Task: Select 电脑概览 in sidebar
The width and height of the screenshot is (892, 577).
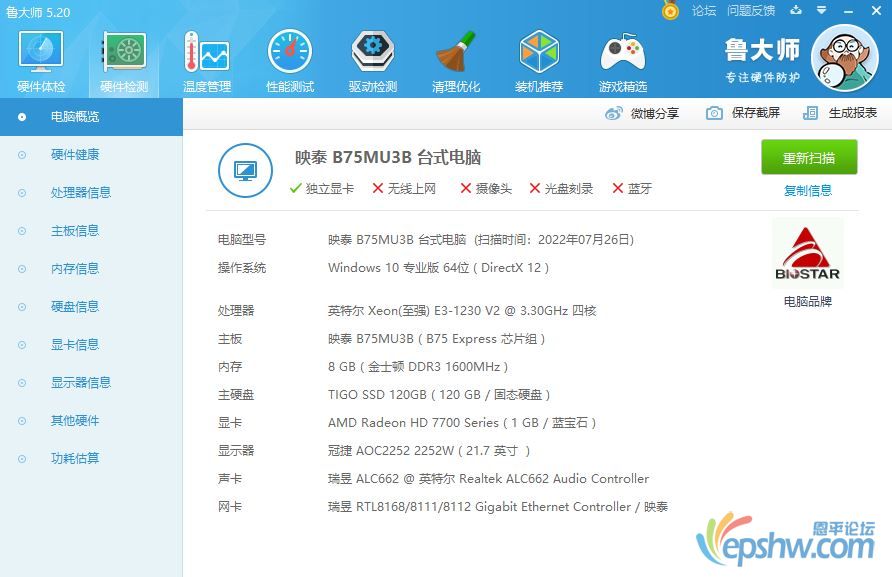Action: [x=91, y=117]
